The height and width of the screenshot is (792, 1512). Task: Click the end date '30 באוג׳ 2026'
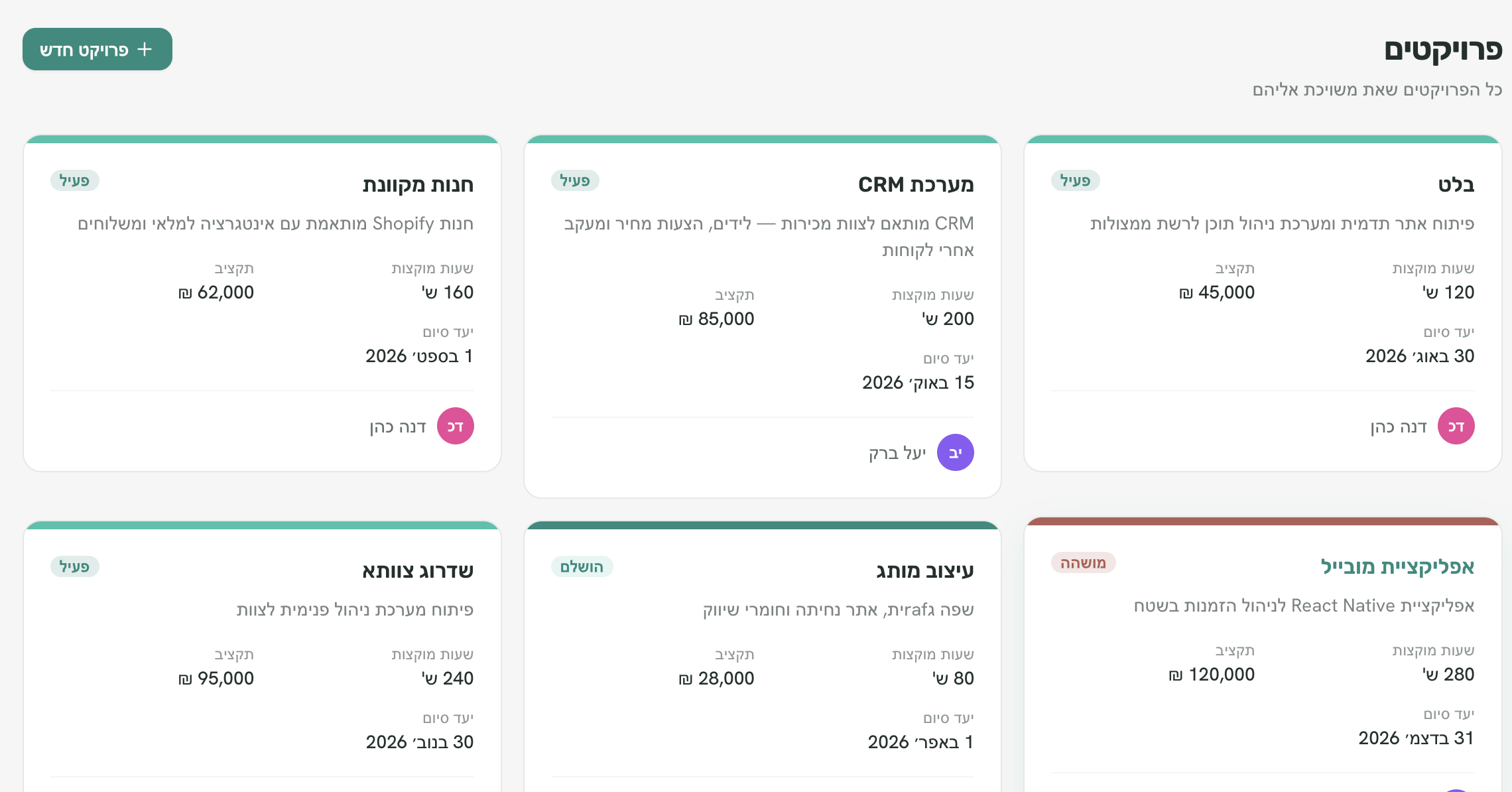tap(1420, 356)
